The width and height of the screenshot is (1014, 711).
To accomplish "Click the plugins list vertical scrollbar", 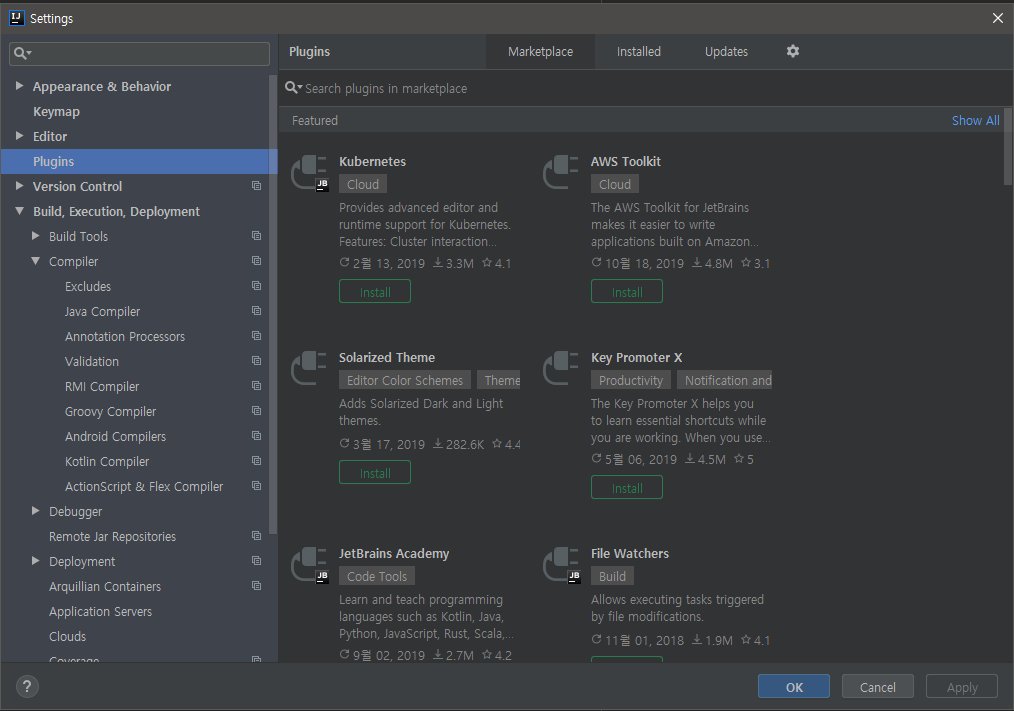I will pos(1008,146).
